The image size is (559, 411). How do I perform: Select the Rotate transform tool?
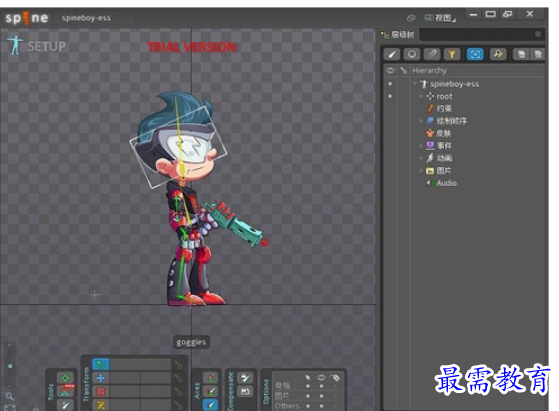(x=101, y=364)
